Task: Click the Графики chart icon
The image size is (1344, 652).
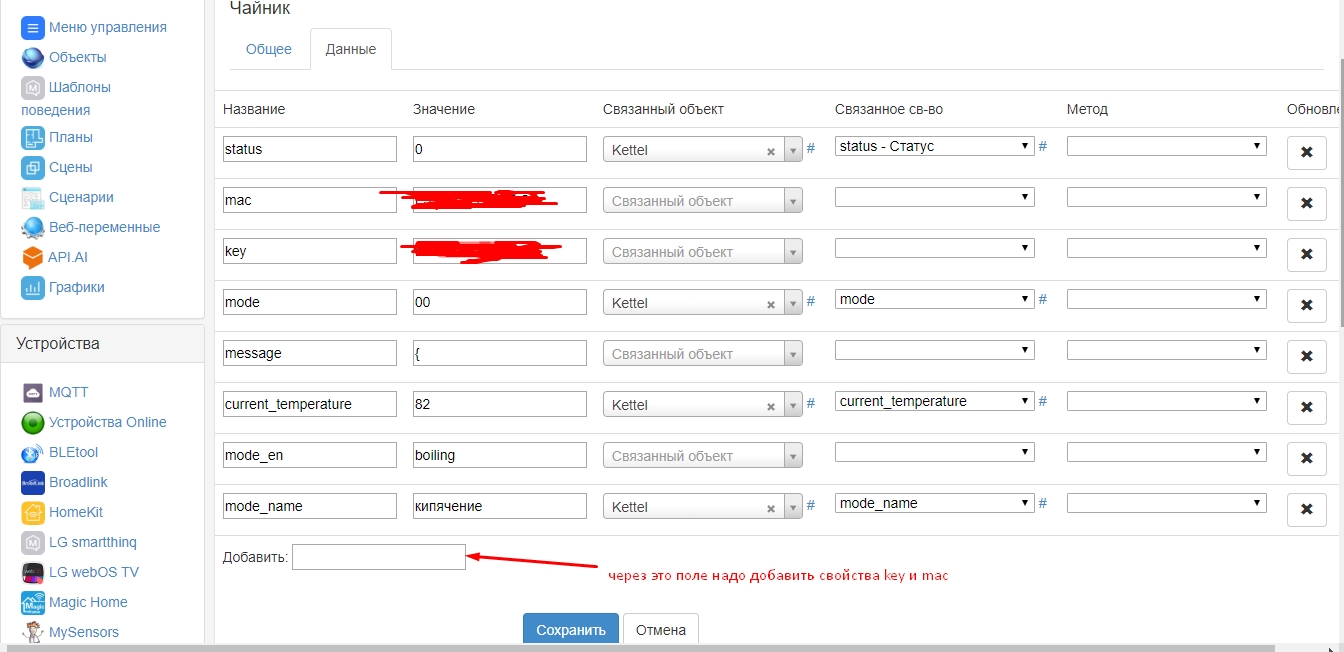Action: pyautogui.click(x=33, y=287)
